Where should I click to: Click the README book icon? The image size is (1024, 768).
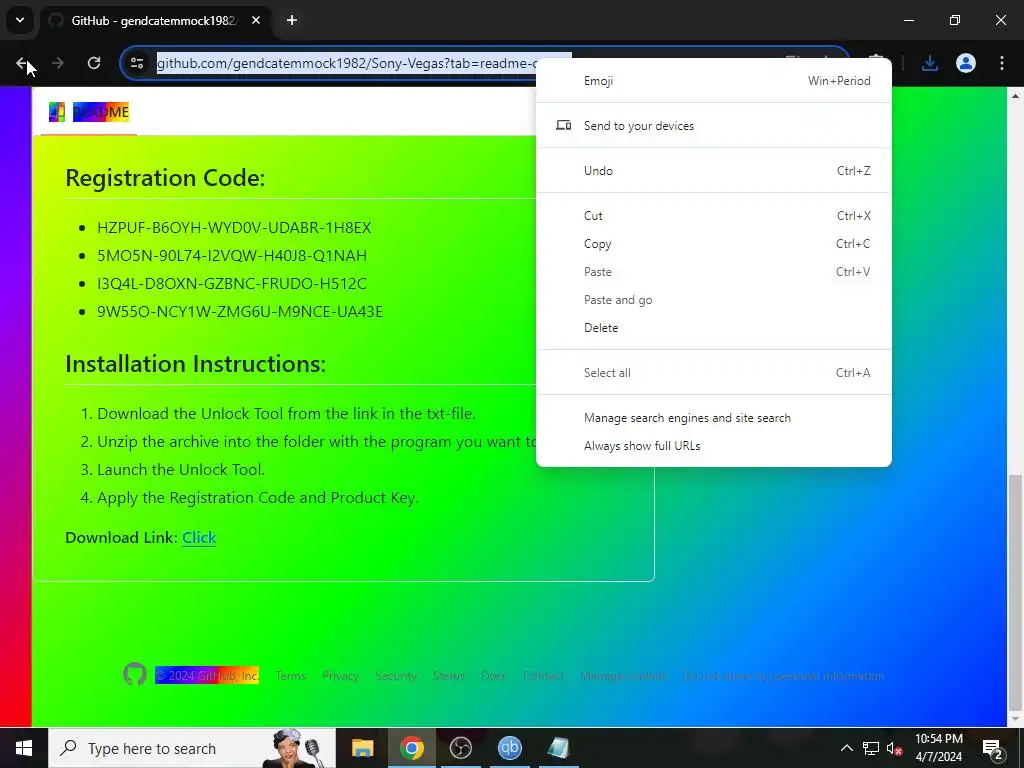click(57, 112)
